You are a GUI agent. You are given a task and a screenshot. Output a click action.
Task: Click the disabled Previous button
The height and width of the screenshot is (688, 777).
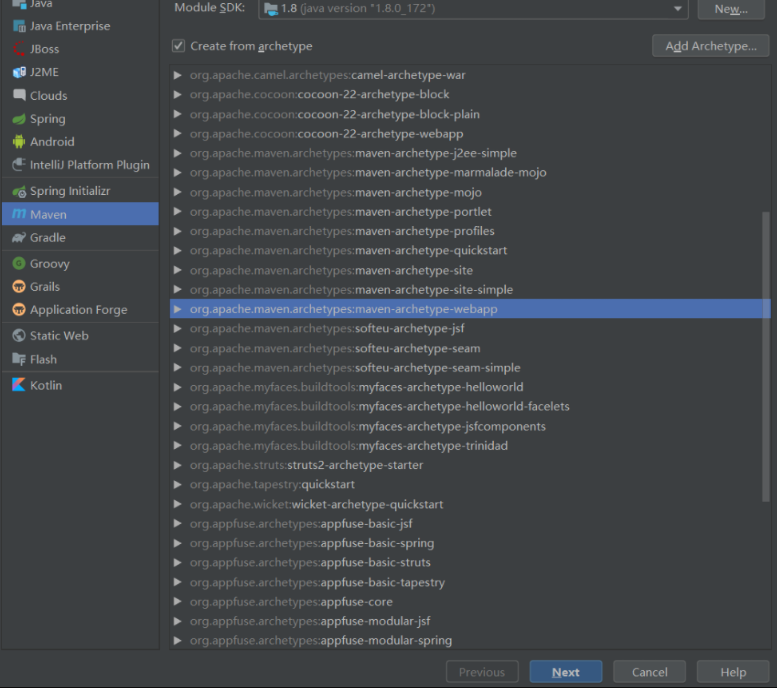click(482, 672)
